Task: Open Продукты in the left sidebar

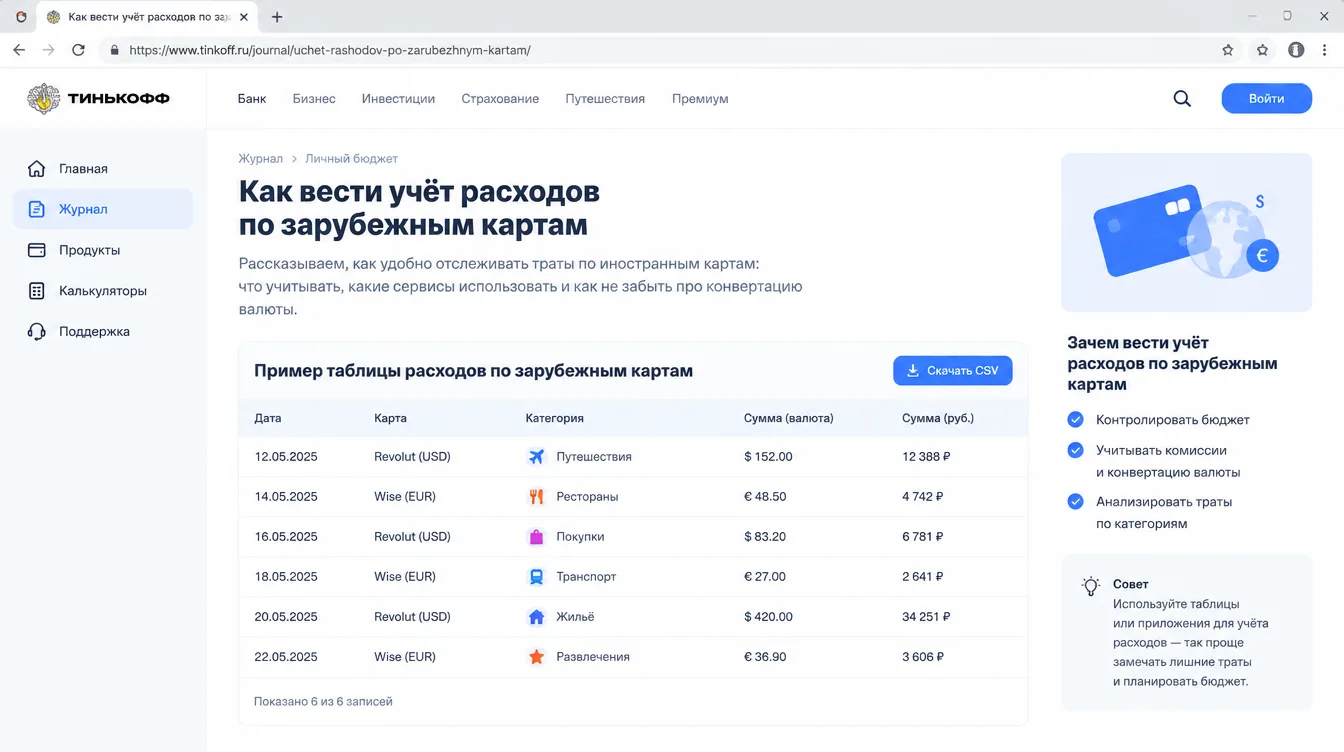Action: pyautogui.click(x=103, y=250)
